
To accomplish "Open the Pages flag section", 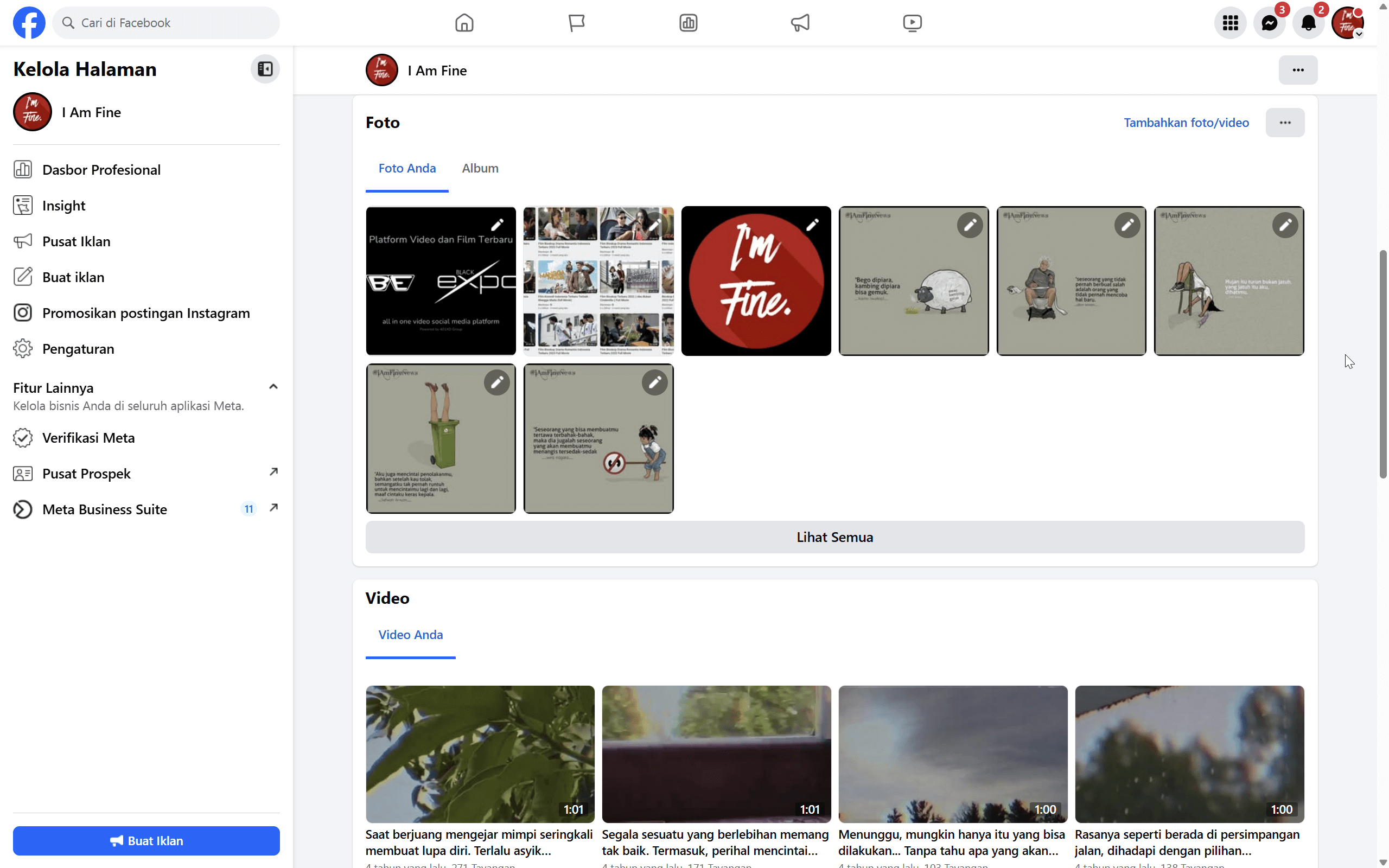I will point(576,22).
